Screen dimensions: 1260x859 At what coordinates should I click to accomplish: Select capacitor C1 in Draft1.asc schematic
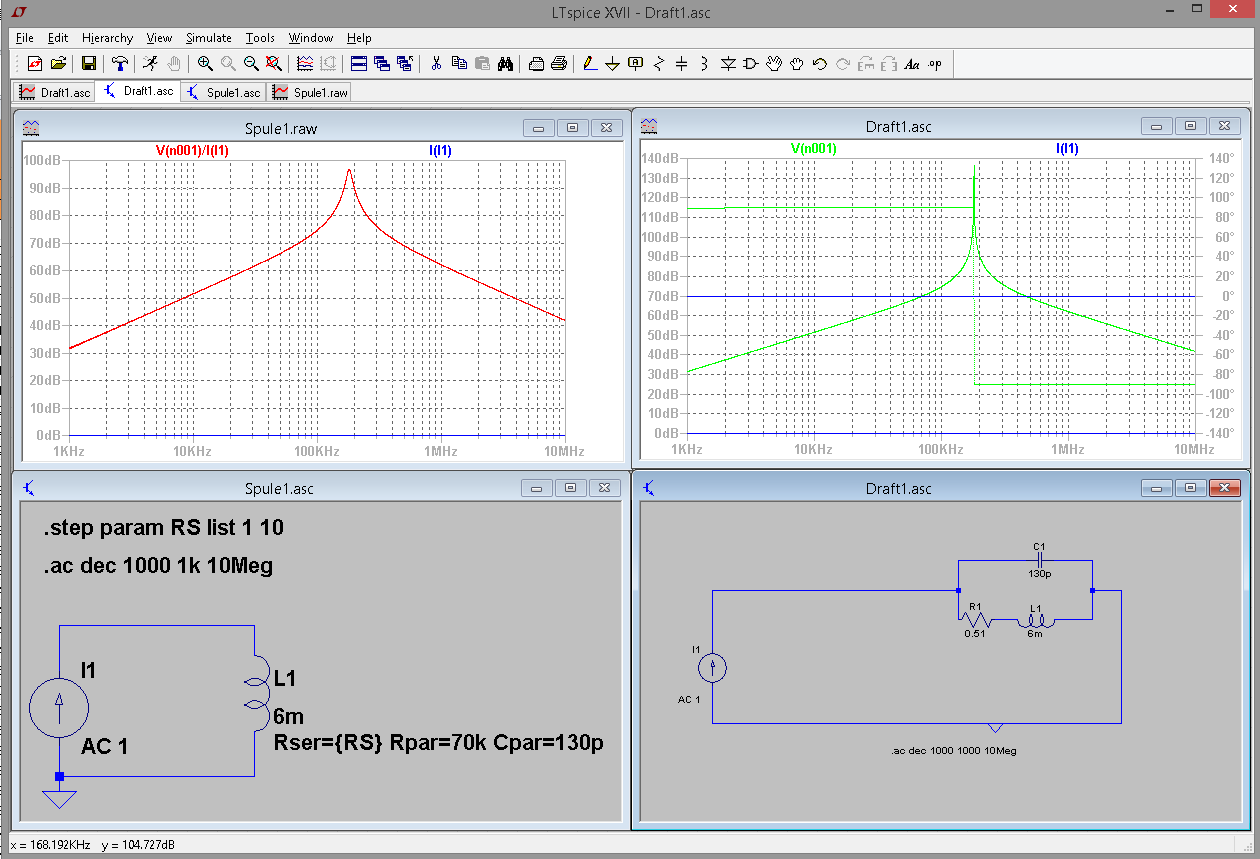click(x=1039, y=560)
